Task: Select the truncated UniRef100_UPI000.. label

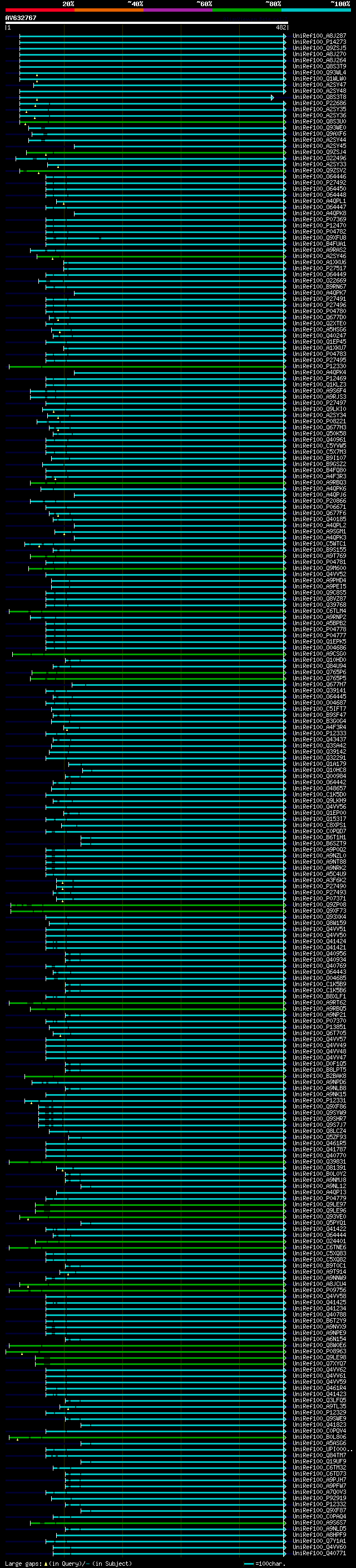Action: [323, 1450]
